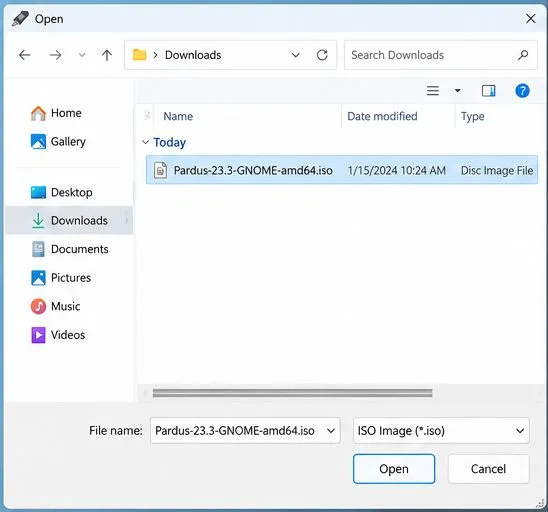
Task: Click the Downloads arrow icon
Action: pos(38,221)
